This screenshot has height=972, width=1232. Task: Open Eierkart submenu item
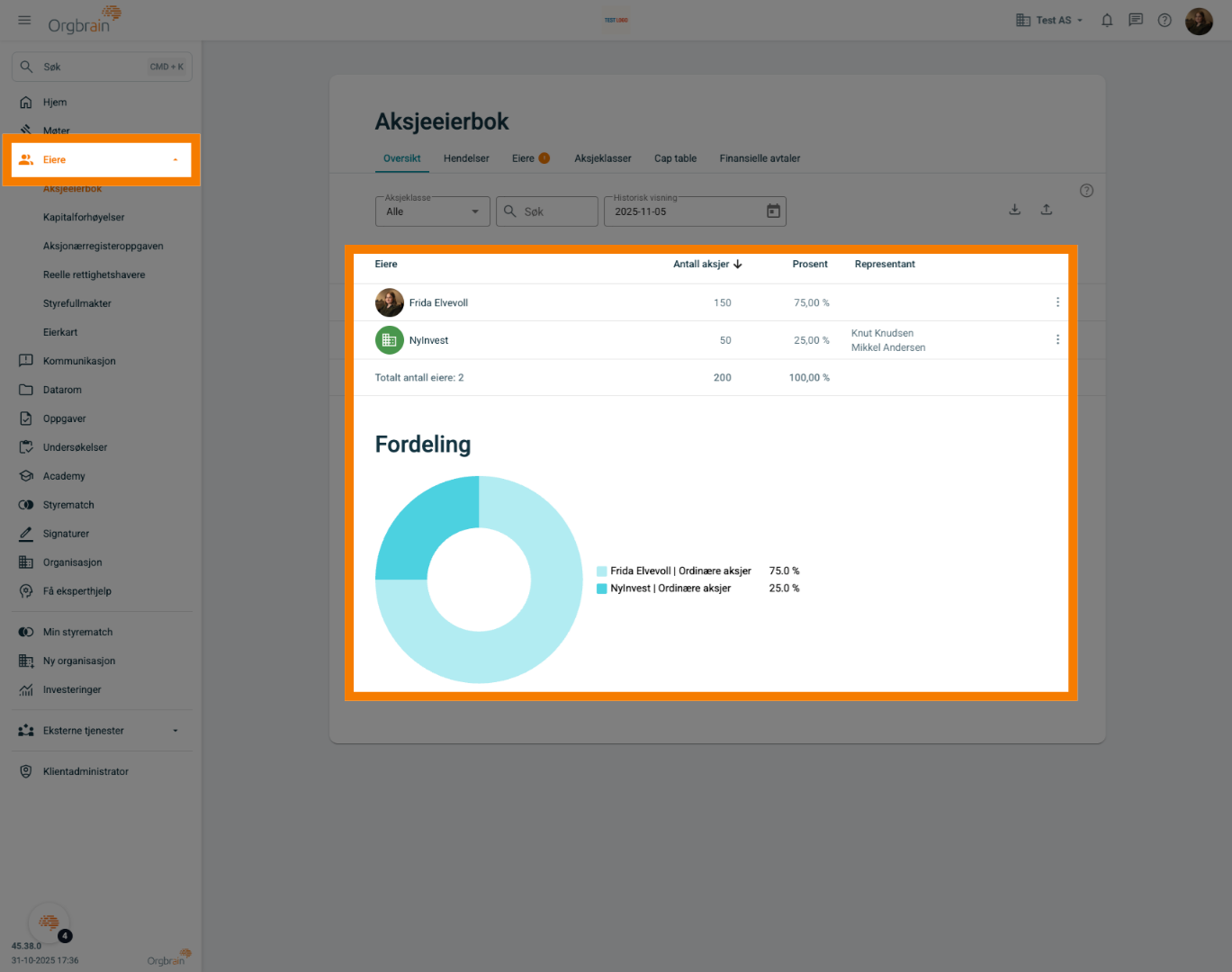[x=60, y=332]
